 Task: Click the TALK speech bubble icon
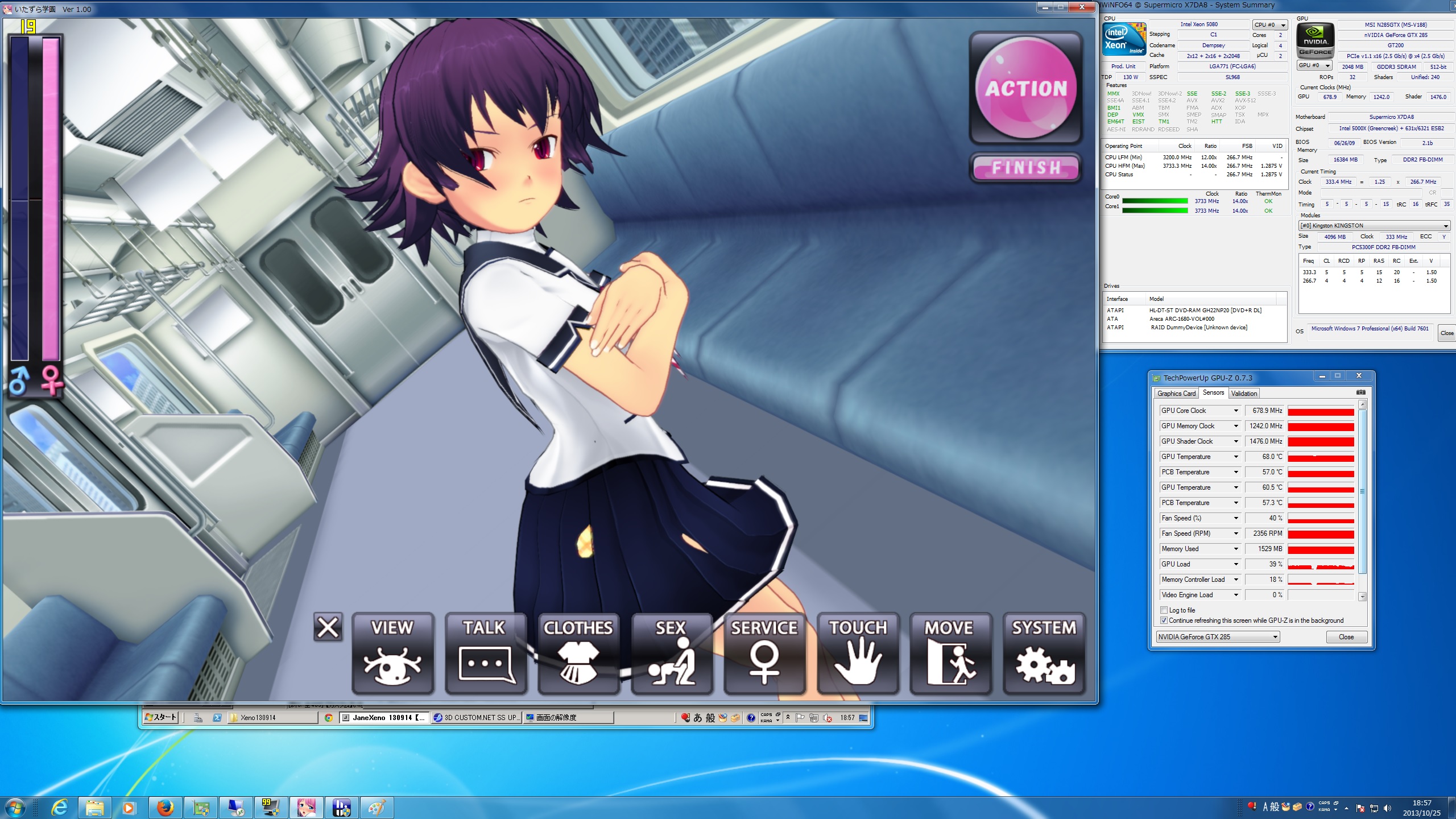485,653
